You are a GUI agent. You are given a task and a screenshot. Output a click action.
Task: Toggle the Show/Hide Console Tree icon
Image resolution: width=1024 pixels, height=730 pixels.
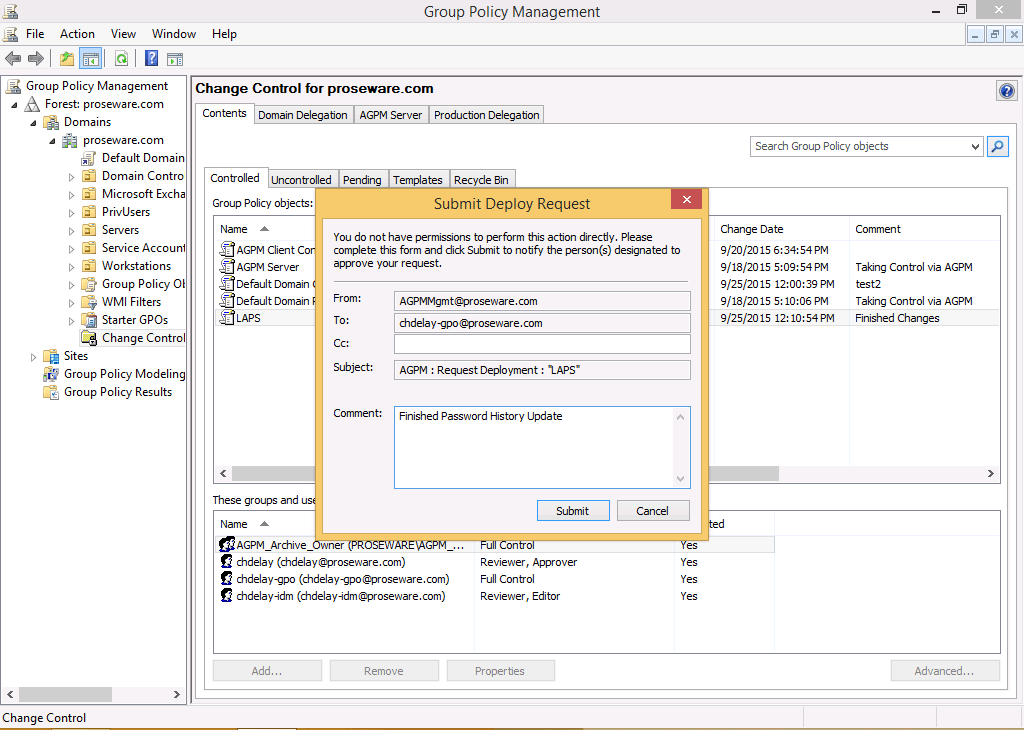pyautogui.click(x=90, y=59)
